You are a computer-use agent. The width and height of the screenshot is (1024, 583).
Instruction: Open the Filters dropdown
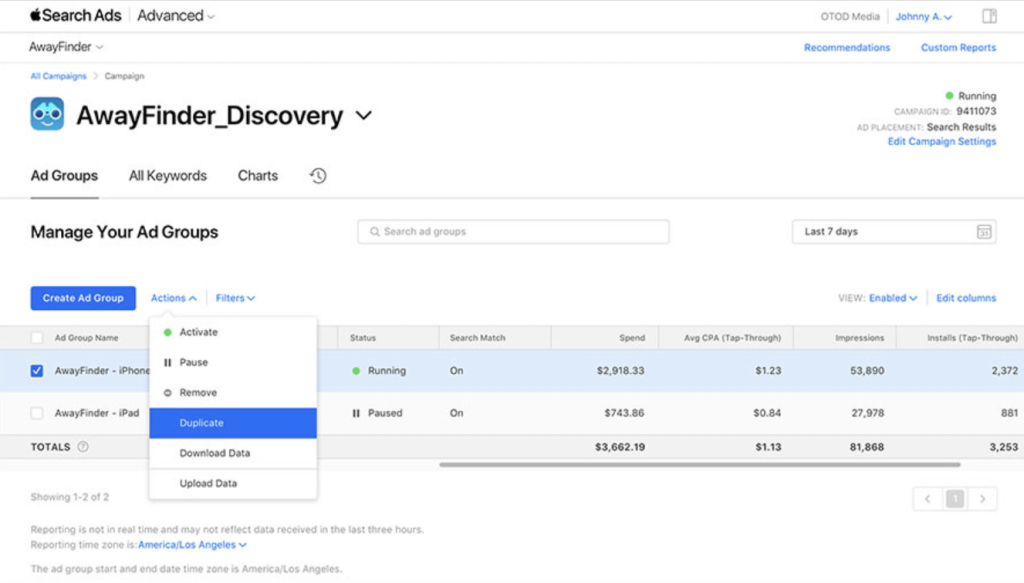[235, 298]
